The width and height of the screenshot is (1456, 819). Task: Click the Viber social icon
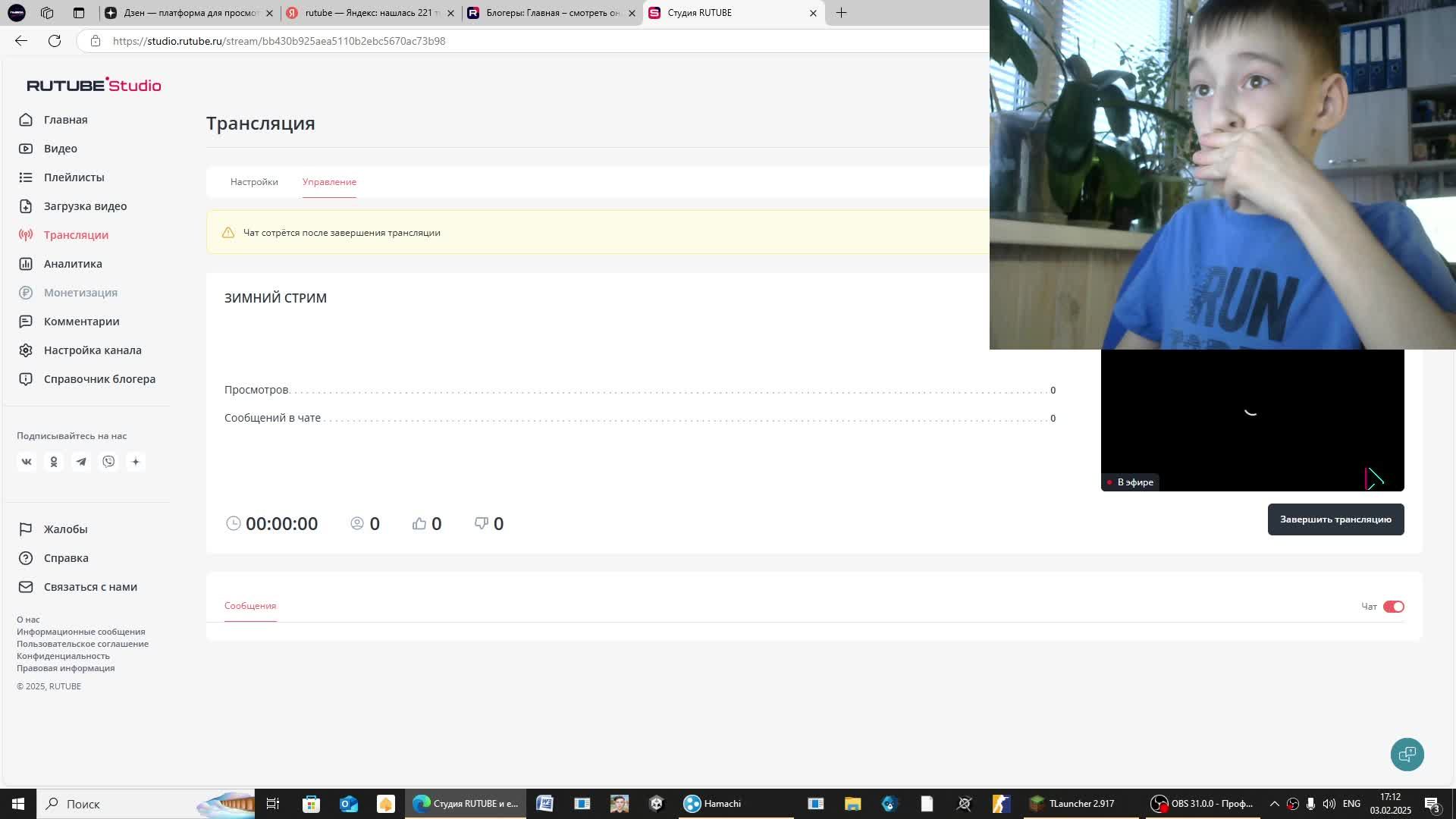(x=108, y=462)
